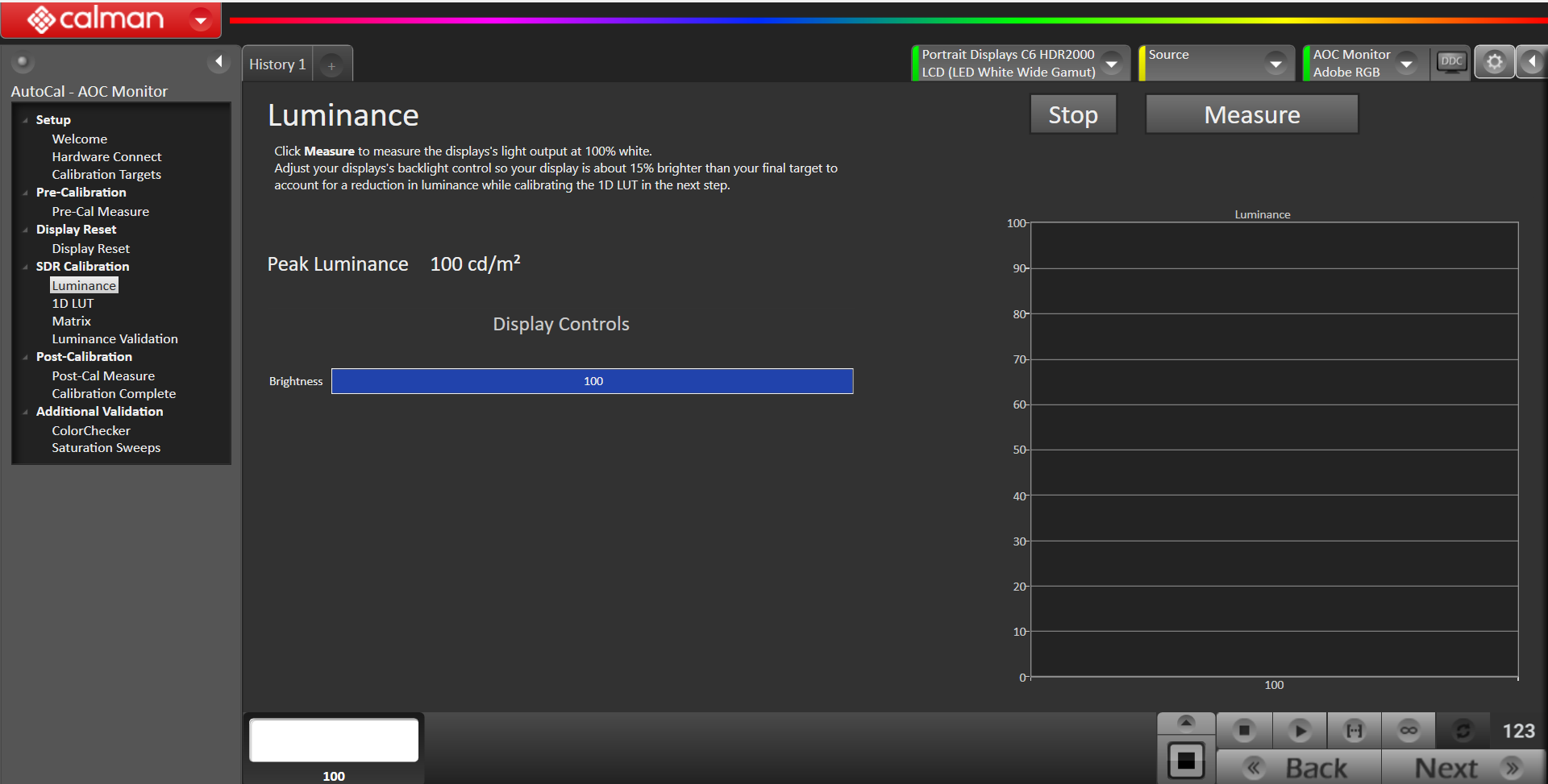Collapse the Additional Validation section
The height and width of the screenshot is (784, 1548).
[x=25, y=412]
